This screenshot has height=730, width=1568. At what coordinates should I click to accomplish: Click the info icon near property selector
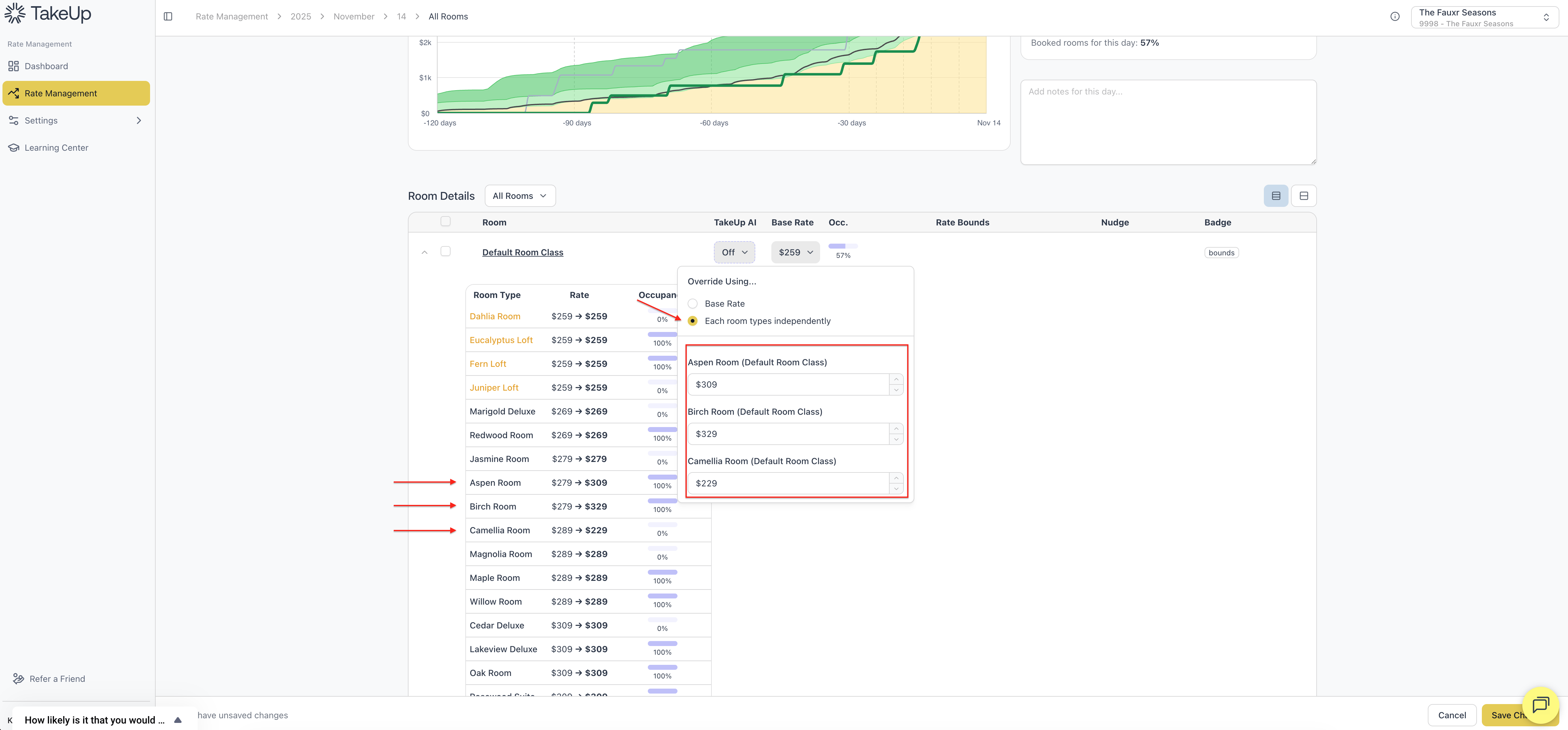click(1394, 16)
